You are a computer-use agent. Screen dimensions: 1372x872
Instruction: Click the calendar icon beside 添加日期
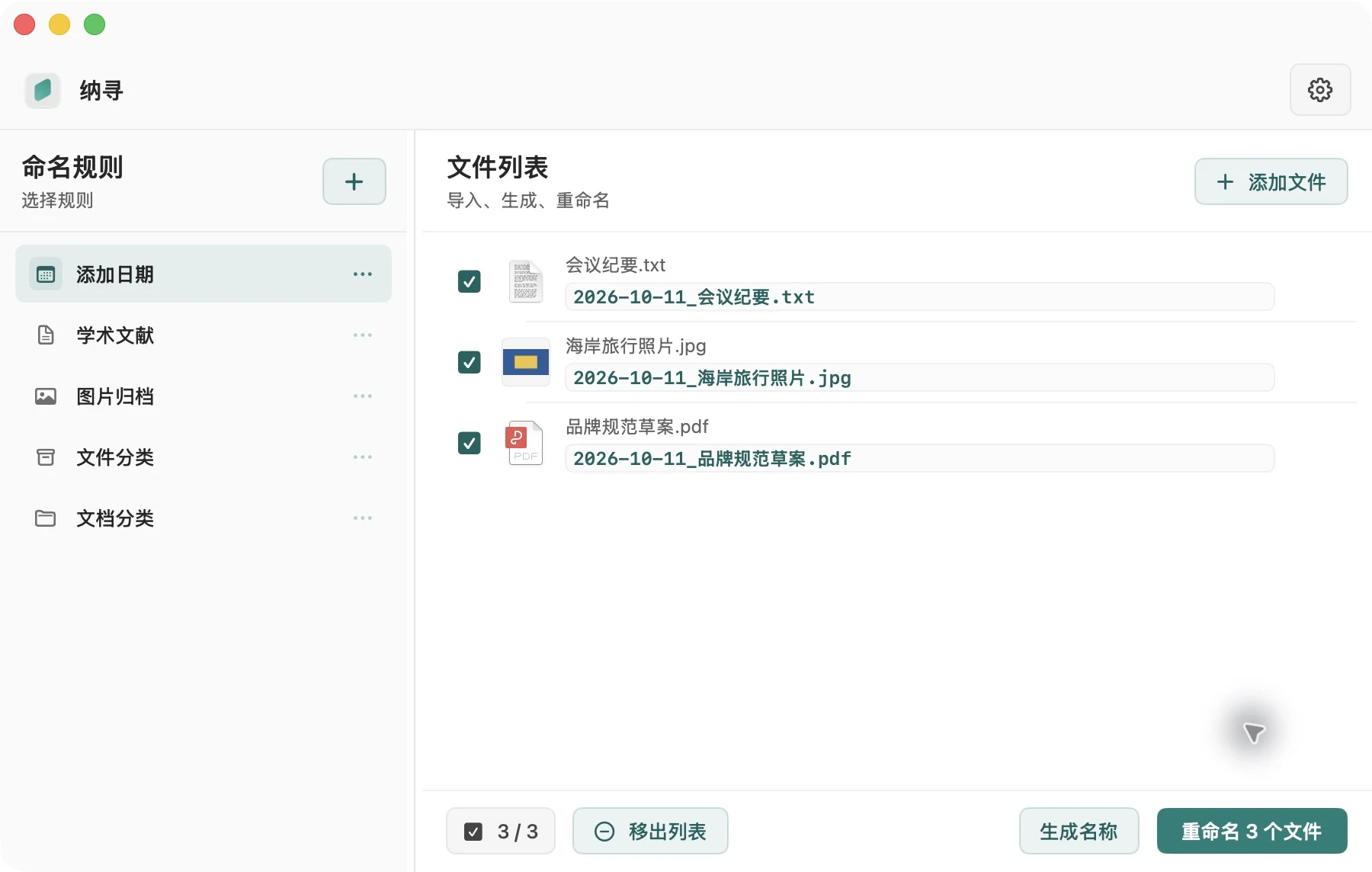point(46,274)
